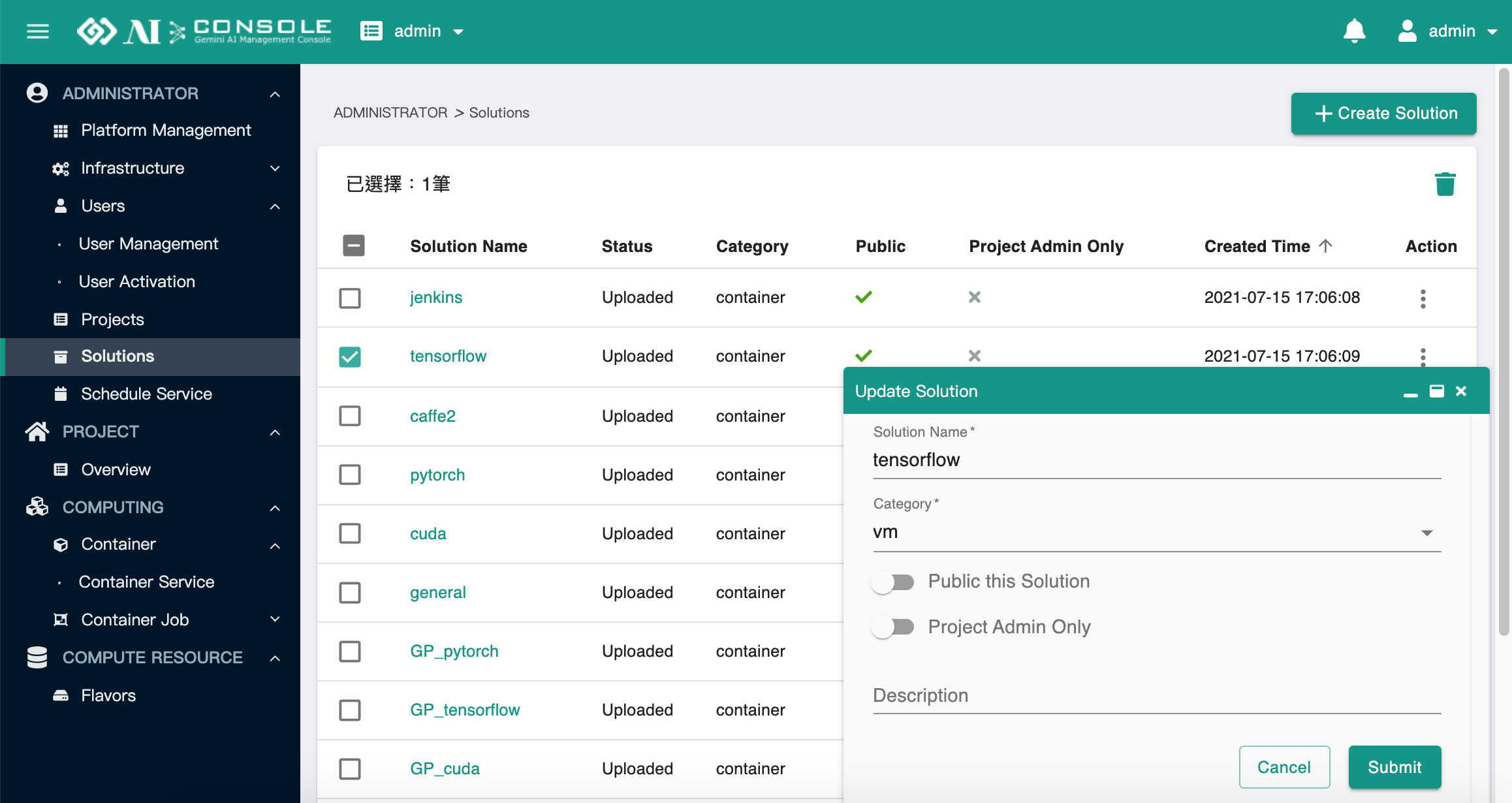1512x803 pixels.
Task: Check the caffe2 row checkbox
Action: click(x=350, y=416)
